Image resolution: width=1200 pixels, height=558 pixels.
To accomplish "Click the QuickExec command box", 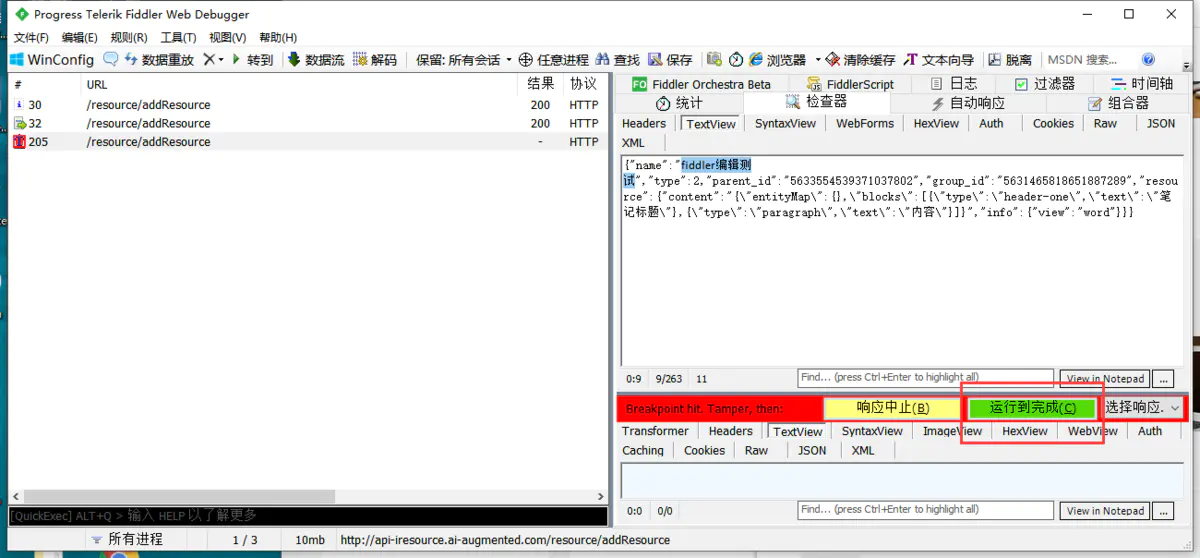I will point(308,516).
